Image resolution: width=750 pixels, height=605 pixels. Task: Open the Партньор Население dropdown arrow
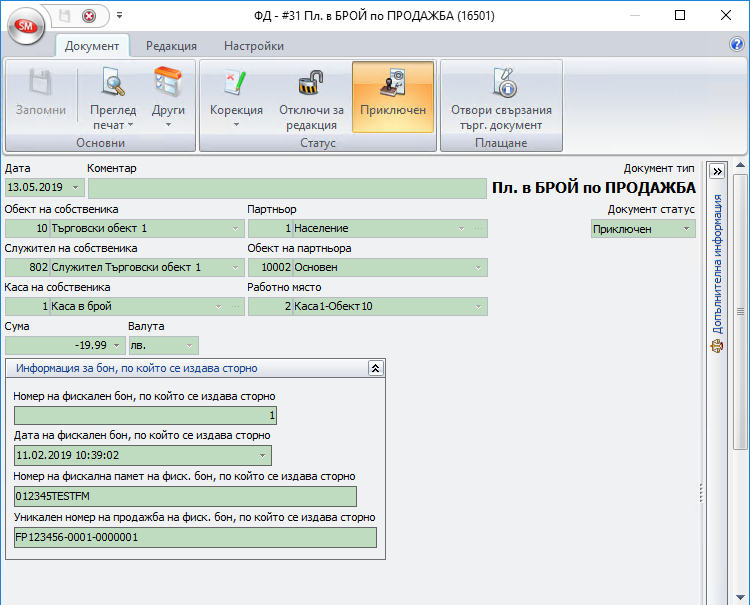[x=462, y=229]
